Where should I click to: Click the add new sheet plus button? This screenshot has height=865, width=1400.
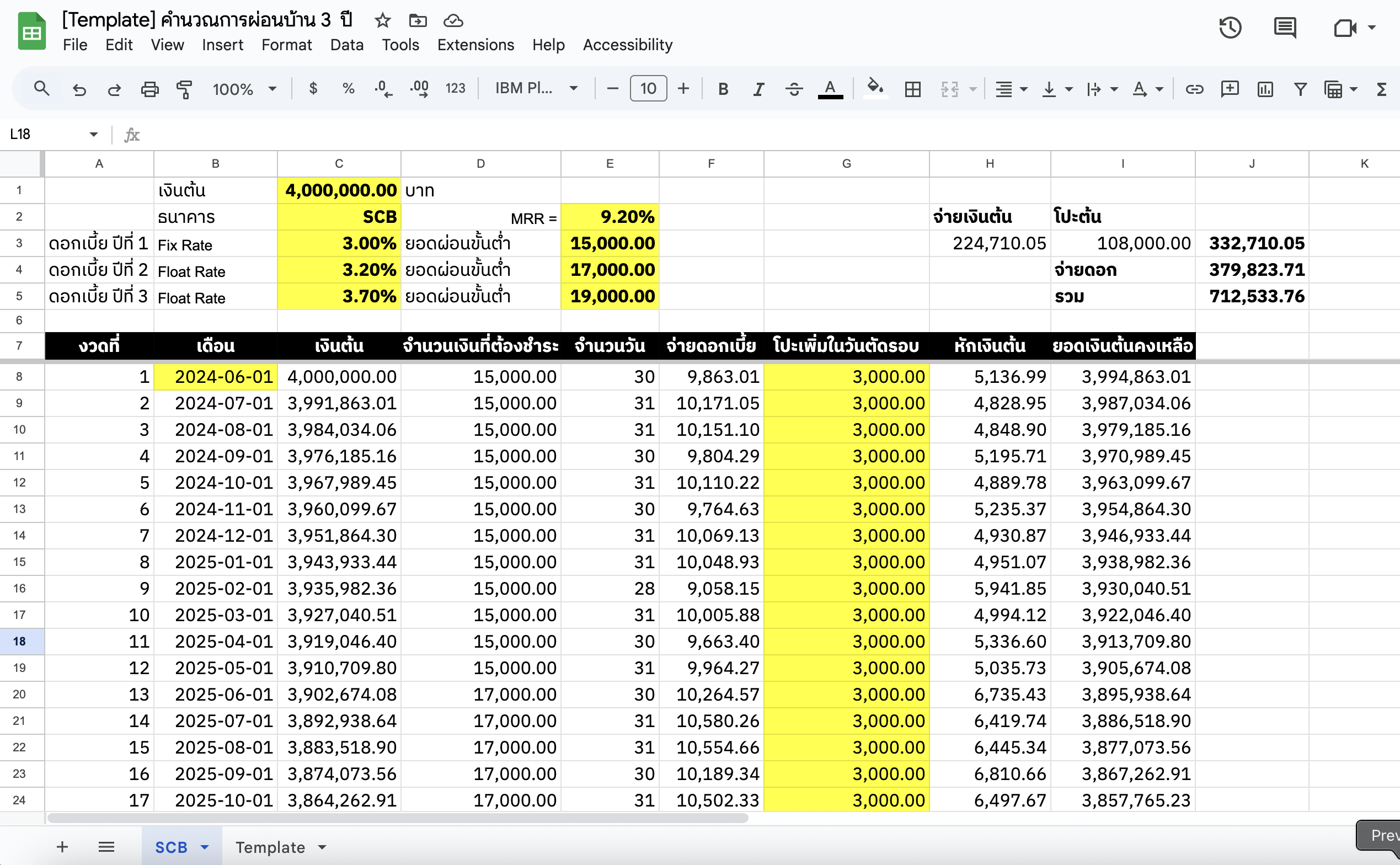click(62, 847)
